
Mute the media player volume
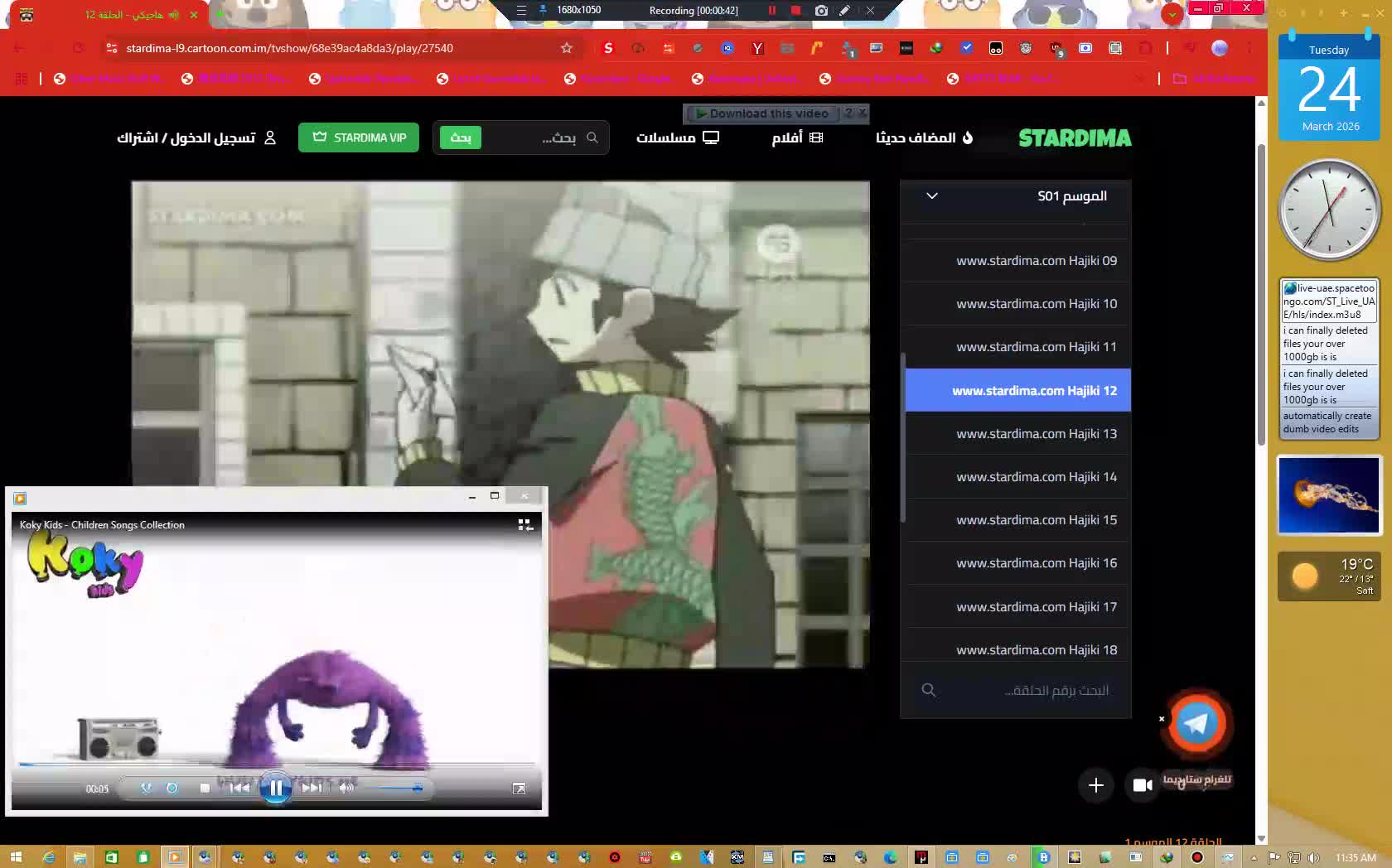coord(346,788)
